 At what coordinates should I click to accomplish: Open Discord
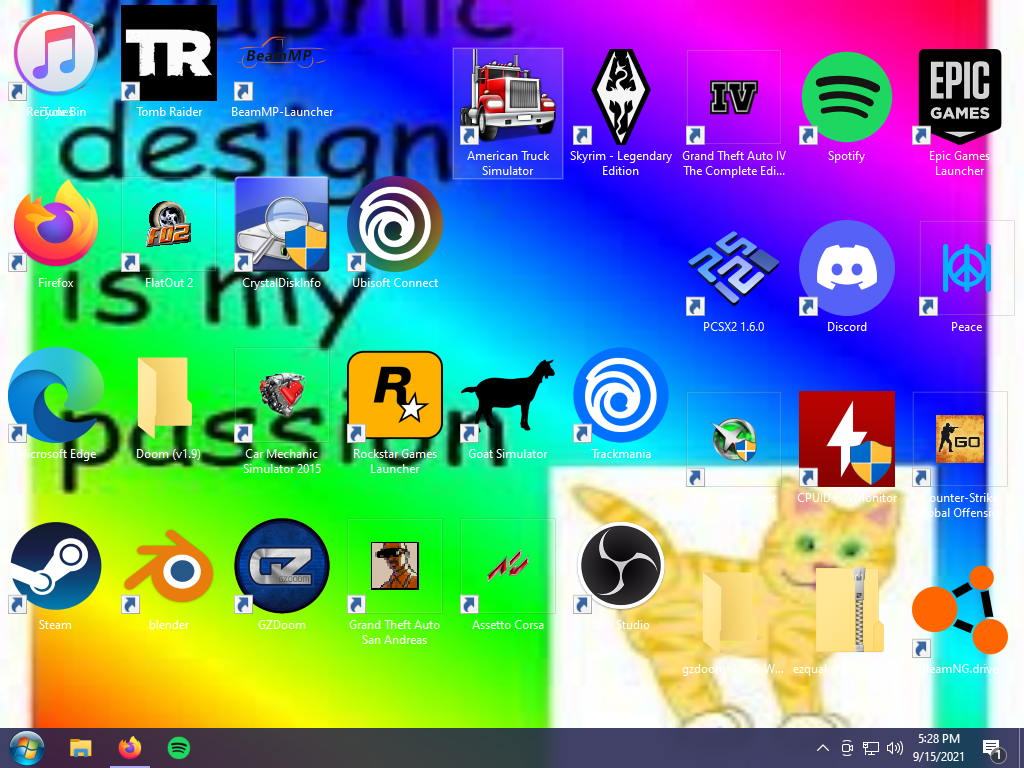pyautogui.click(x=846, y=268)
